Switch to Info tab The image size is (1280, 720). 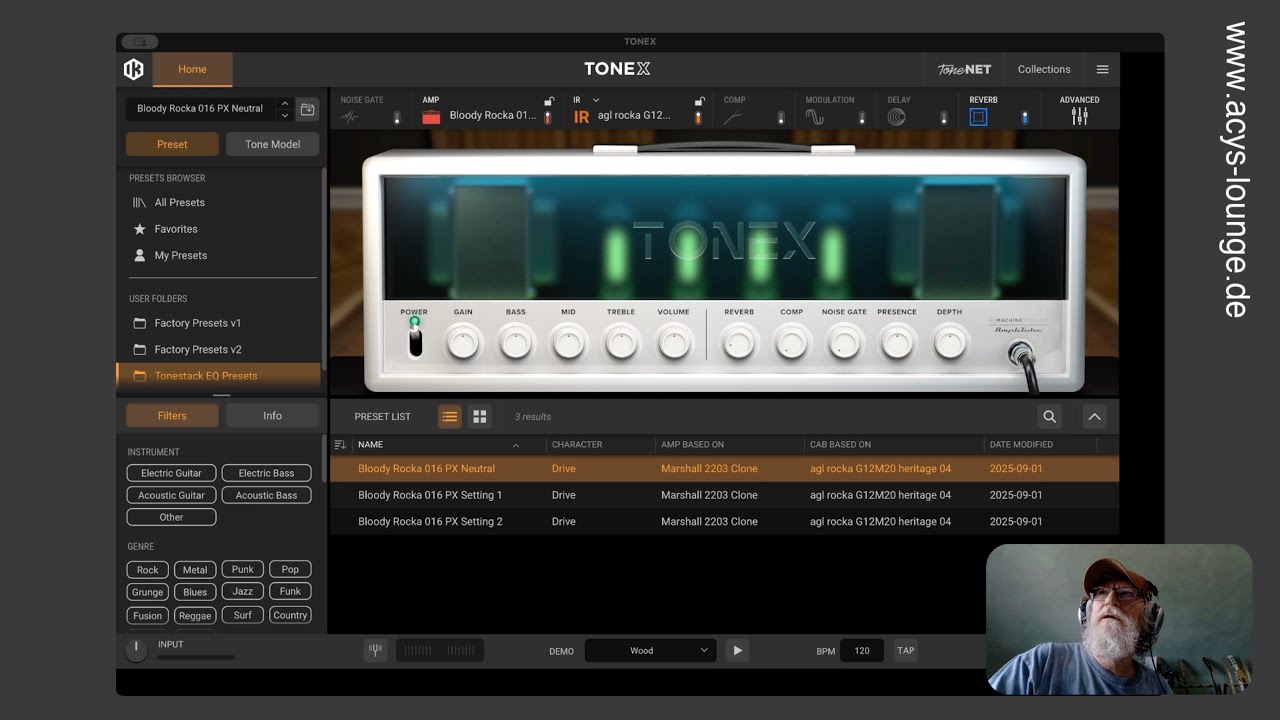[x=272, y=416]
